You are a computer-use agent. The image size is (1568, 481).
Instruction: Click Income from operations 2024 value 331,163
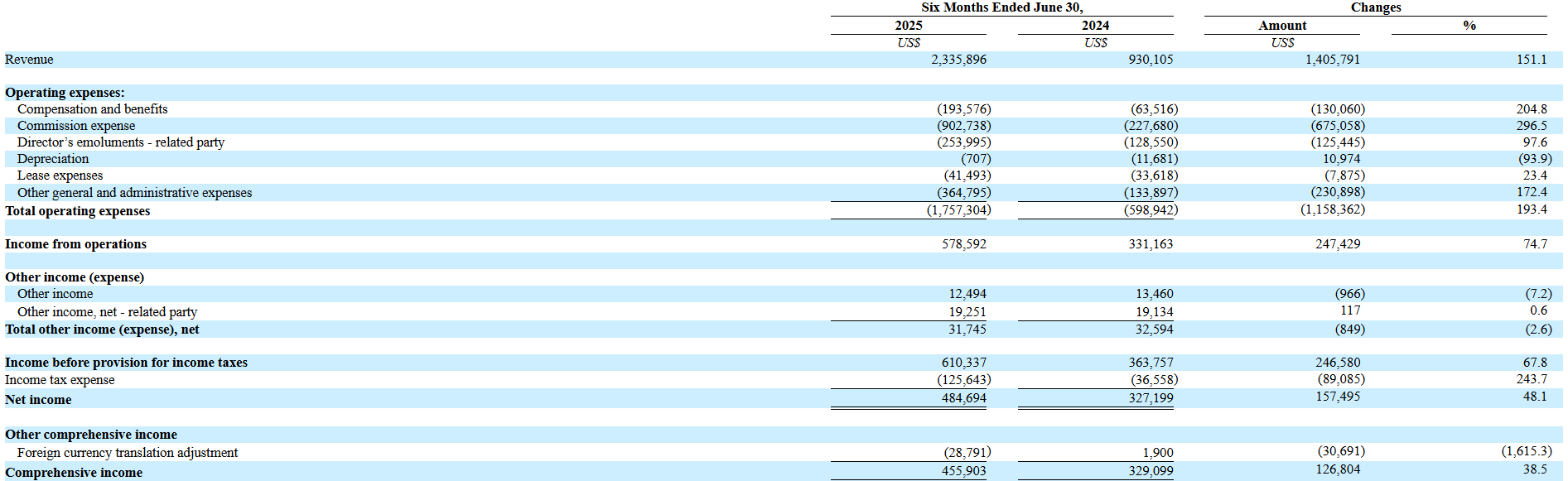[1151, 244]
